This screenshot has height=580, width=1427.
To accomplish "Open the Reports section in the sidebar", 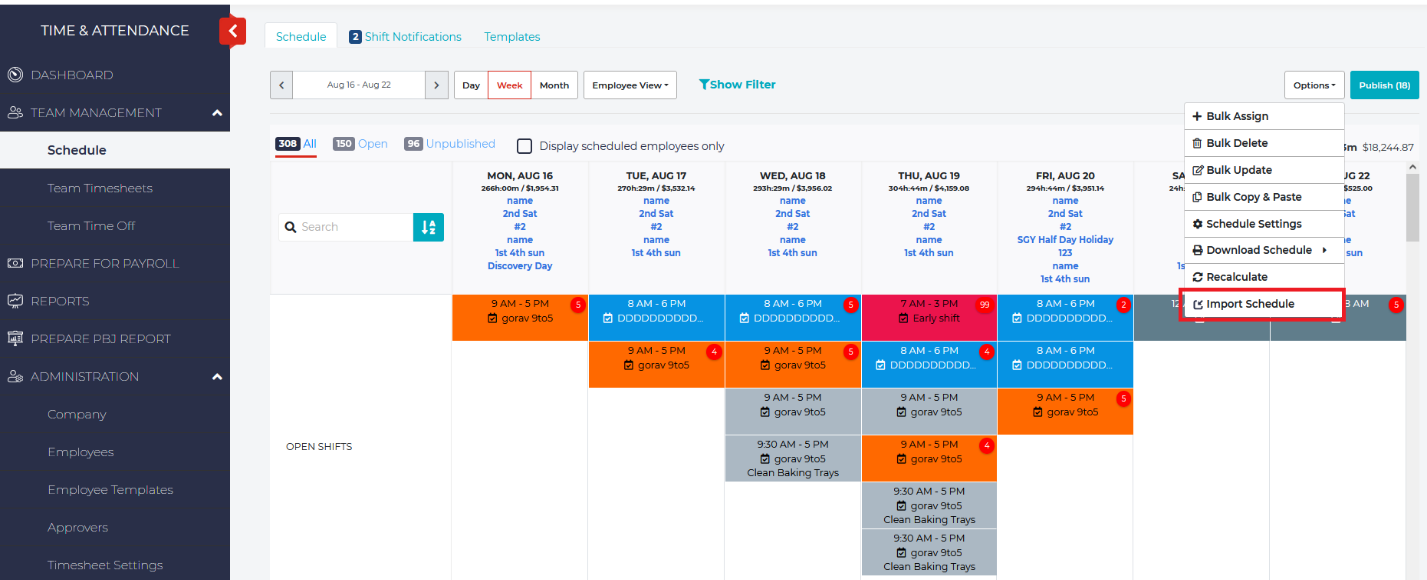I will (59, 301).
